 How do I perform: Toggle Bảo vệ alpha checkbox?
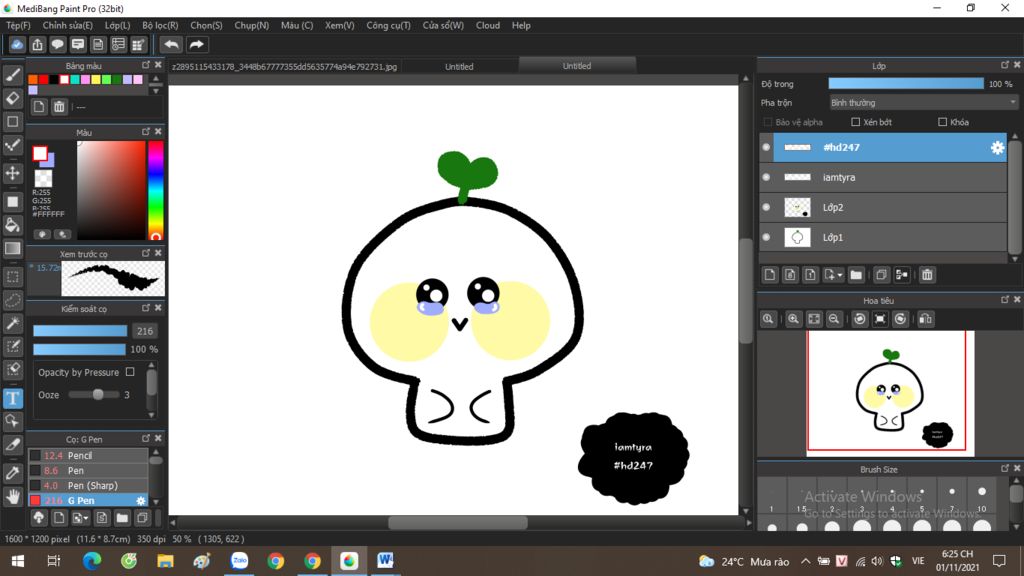(768, 122)
